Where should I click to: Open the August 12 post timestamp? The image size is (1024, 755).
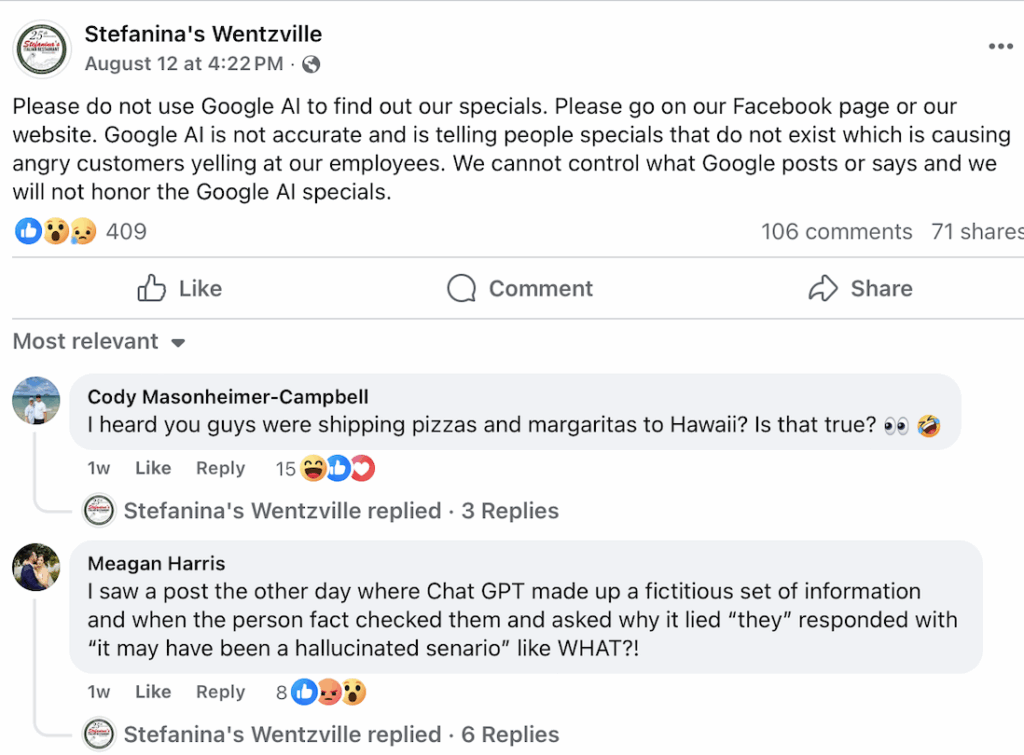pos(184,65)
